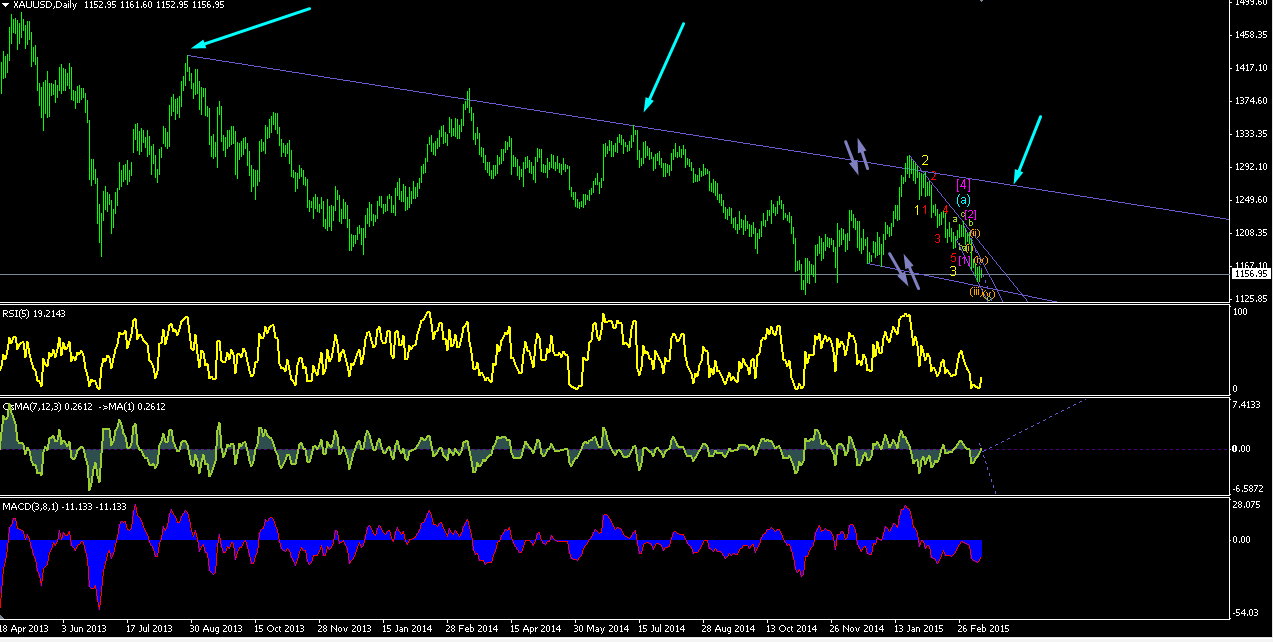The image size is (1273, 642).
Task: Select the magenta [1] wave label
Action: point(963,260)
